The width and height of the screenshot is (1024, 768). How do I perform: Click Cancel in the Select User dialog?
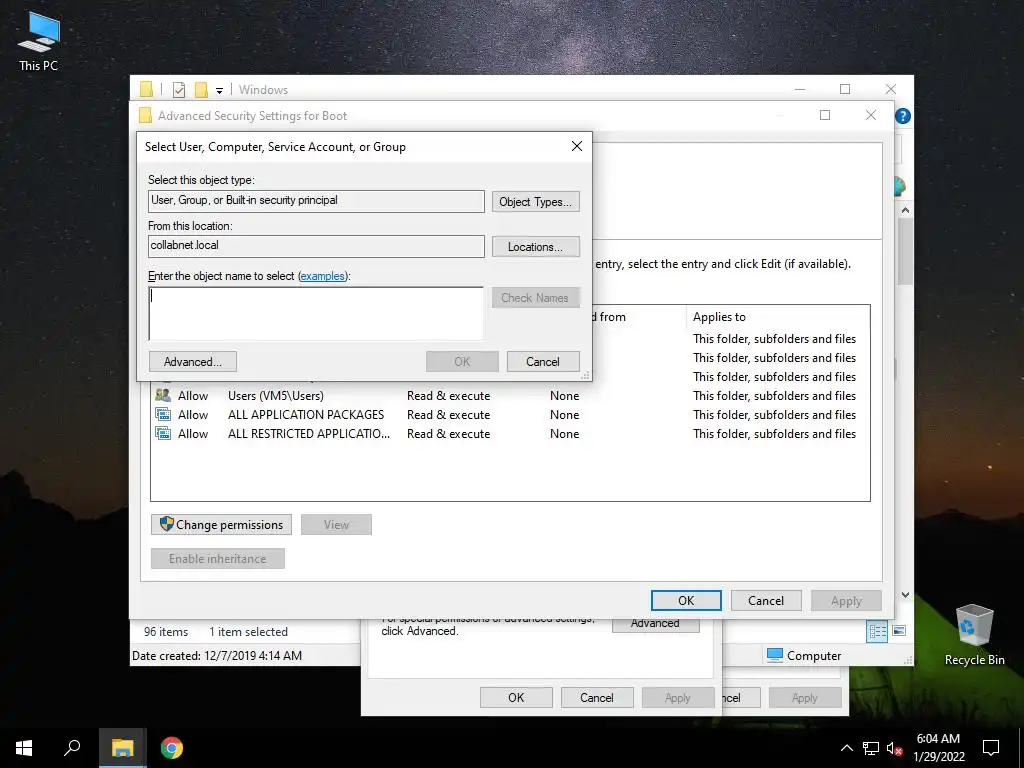click(x=543, y=362)
